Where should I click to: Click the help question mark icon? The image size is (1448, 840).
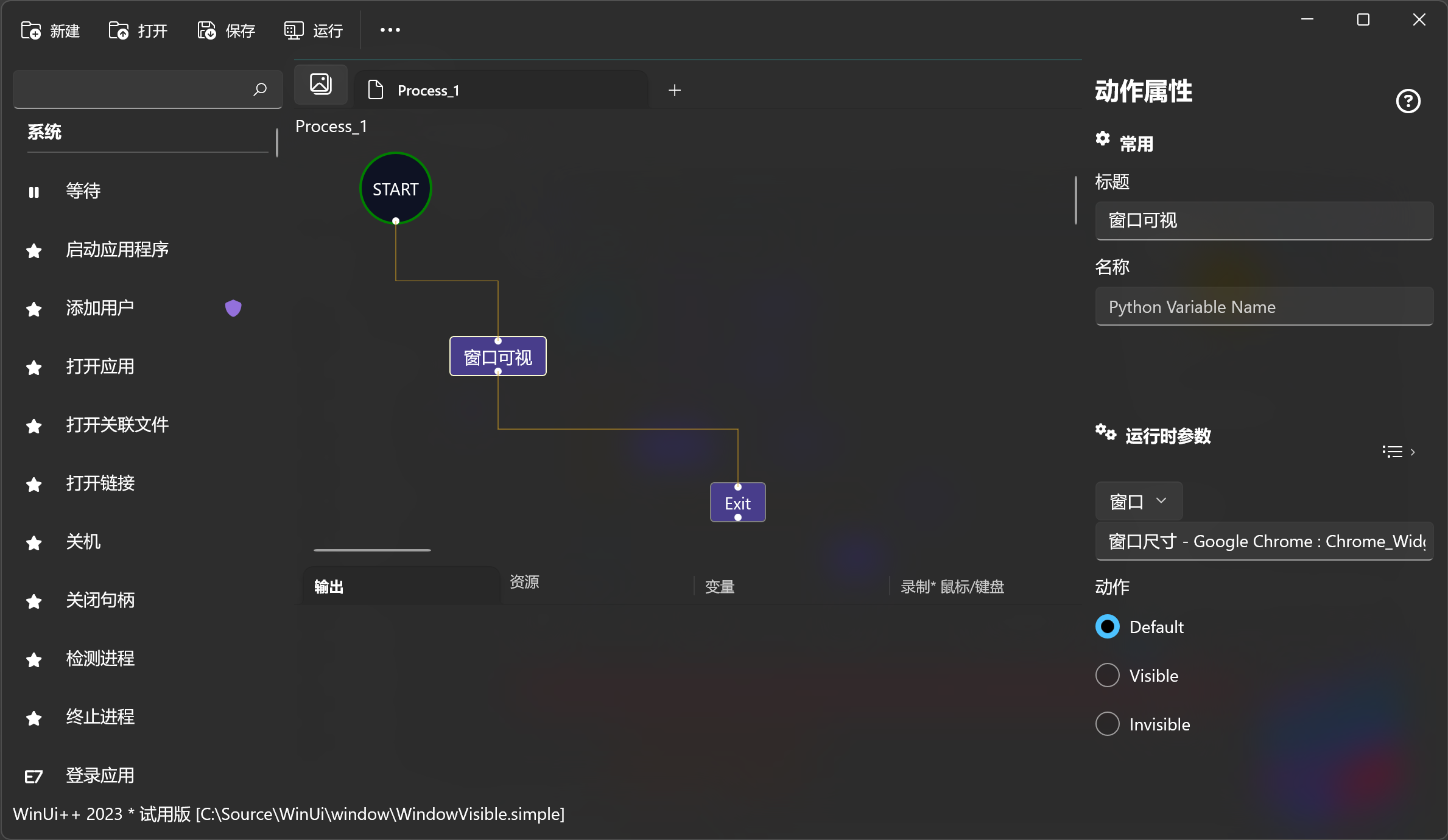(x=1408, y=101)
